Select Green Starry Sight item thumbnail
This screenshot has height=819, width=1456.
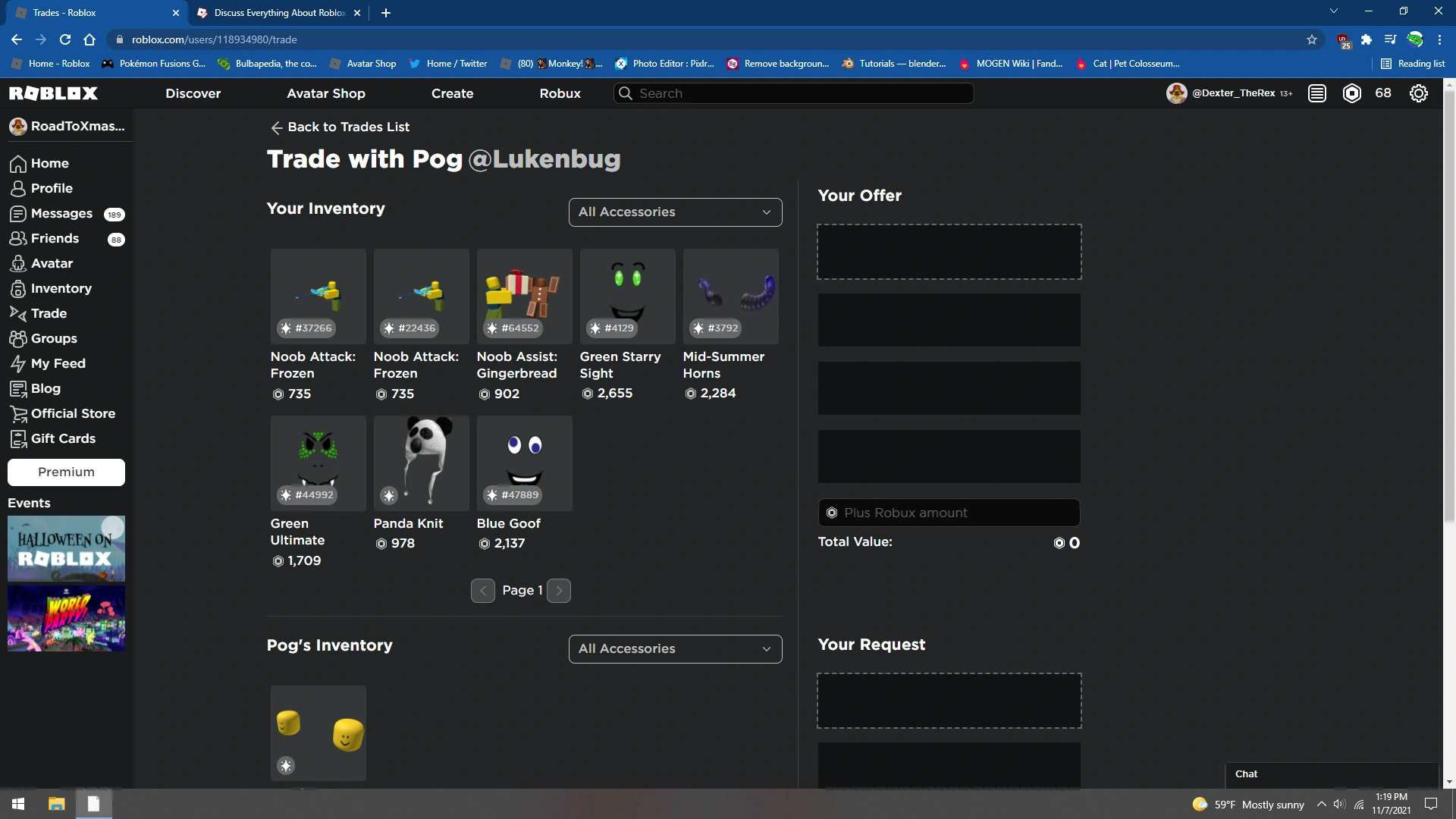click(627, 297)
